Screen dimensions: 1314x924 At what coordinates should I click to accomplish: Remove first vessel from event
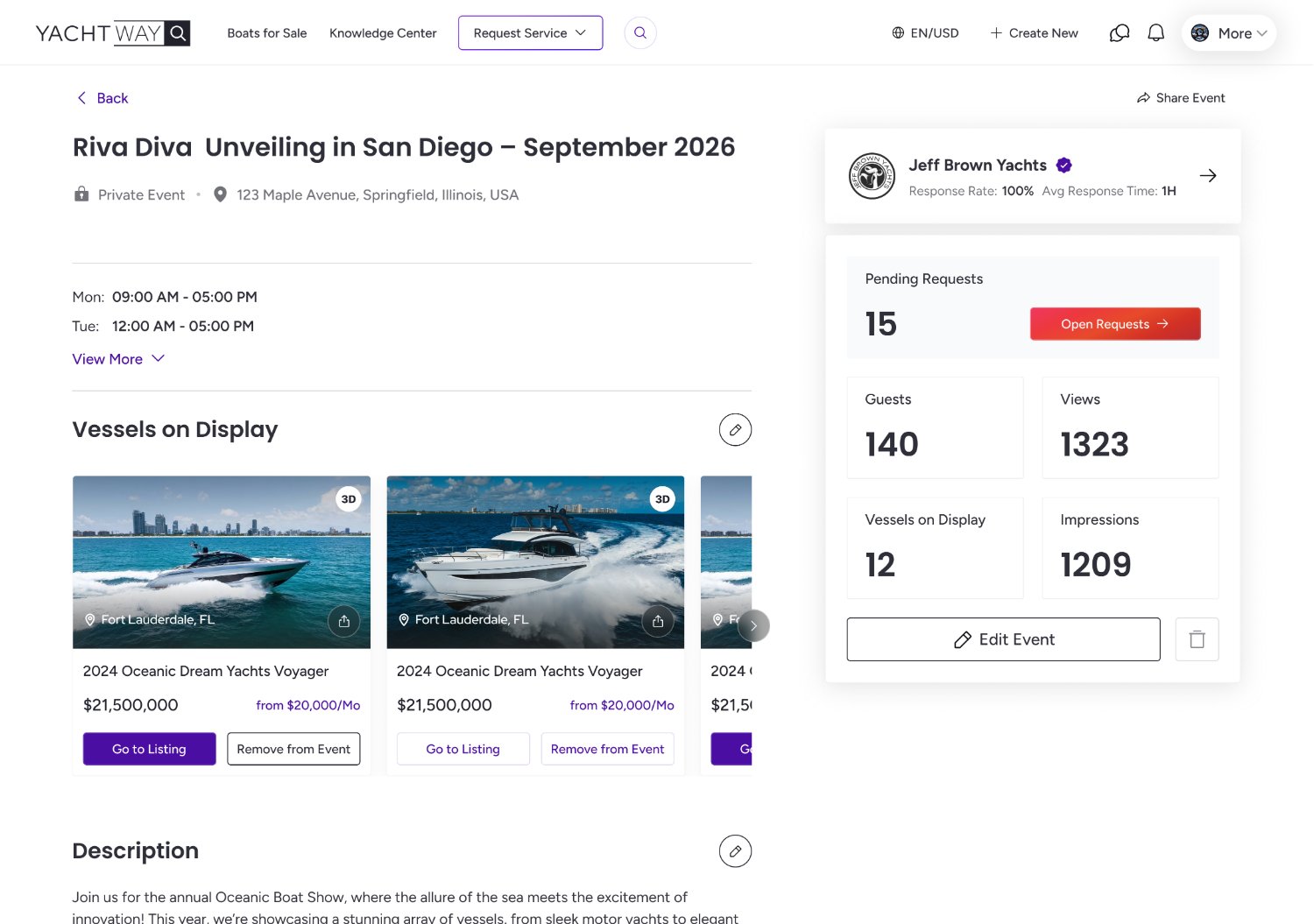pyautogui.click(x=293, y=749)
